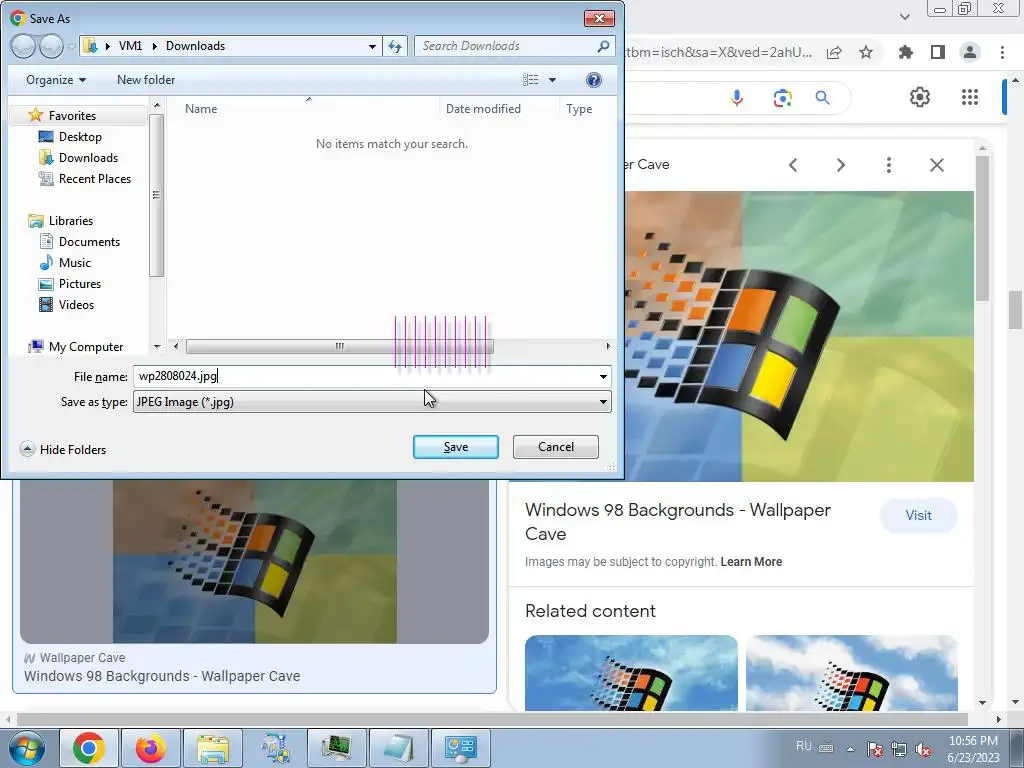This screenshot has height=768, width=1024.
Task: Click the Save button in Save As dialog
Action: point(455,447)
